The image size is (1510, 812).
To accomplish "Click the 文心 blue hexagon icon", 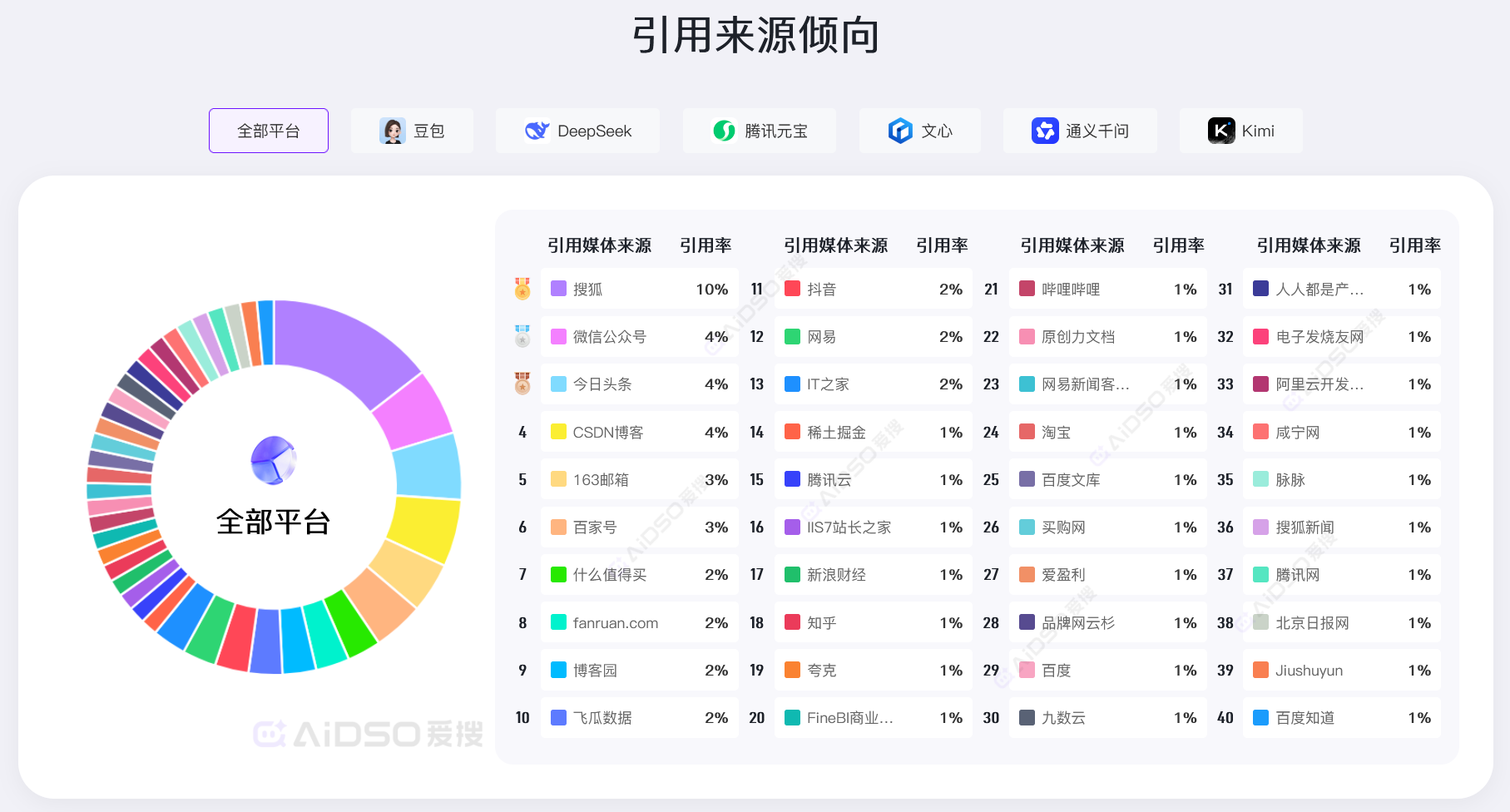I will coord(899,131).
